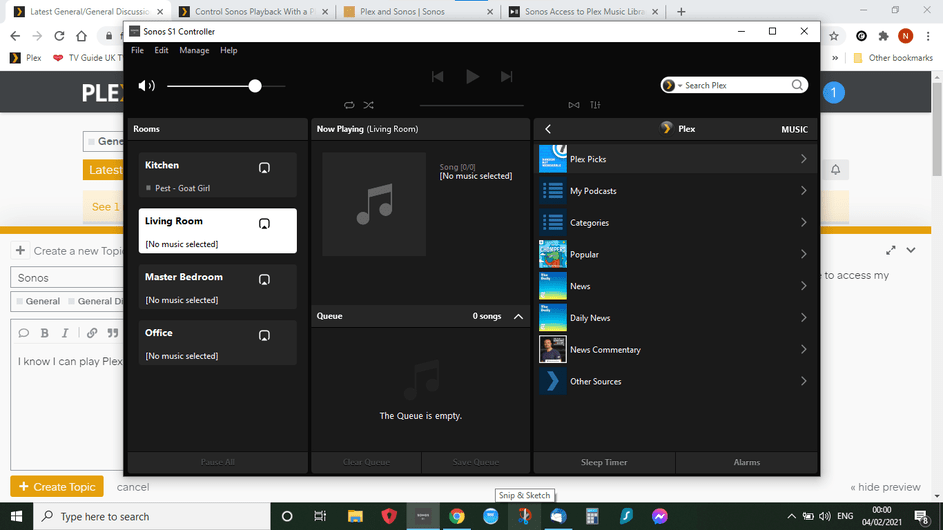Viewport: 943px width, 530px height.
Task: Open notification bell on Plex forum
Action: click(835, 170)
